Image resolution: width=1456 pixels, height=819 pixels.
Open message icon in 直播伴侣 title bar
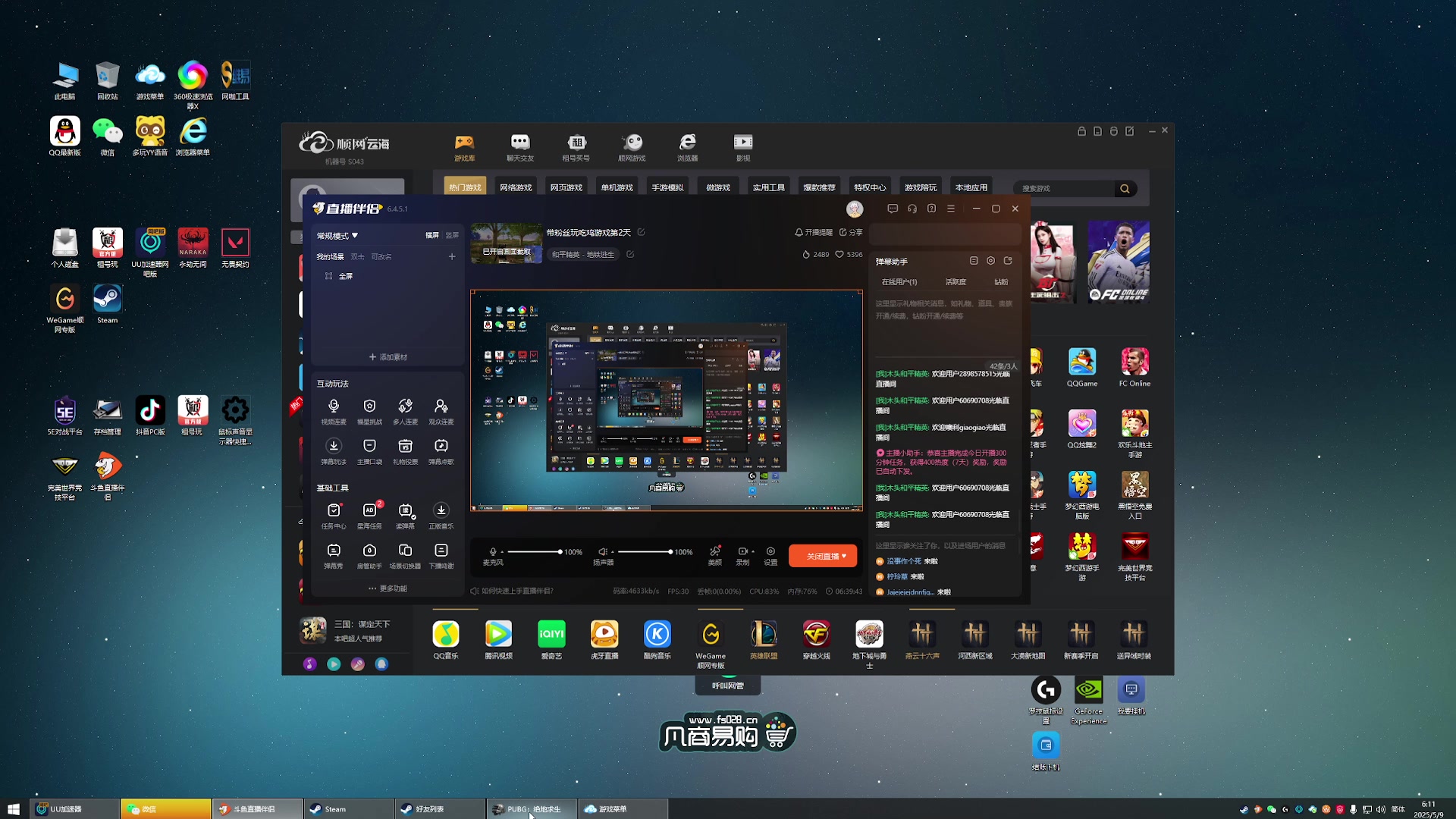[x=893, y=209]
